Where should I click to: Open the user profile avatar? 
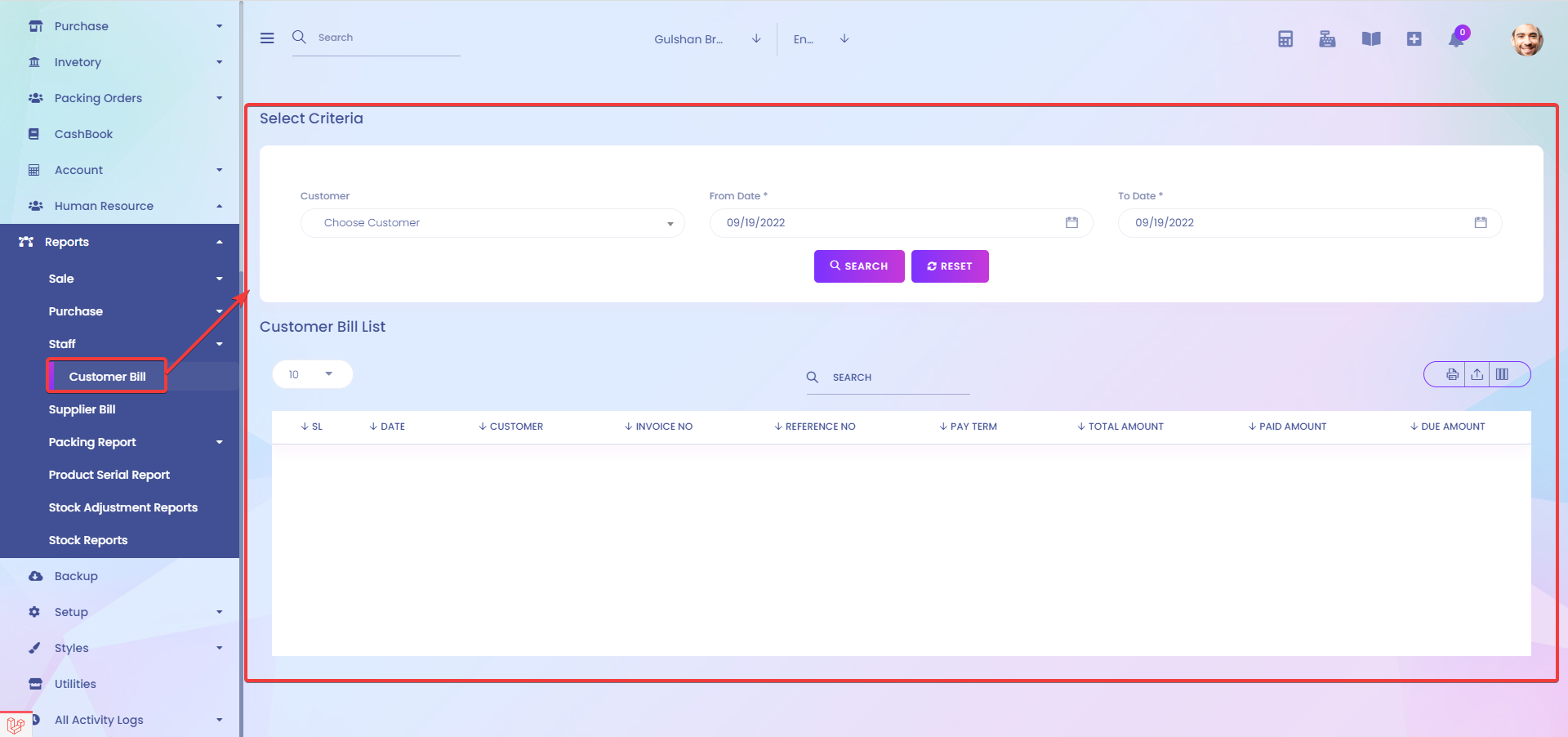[x=1526, y=39]
